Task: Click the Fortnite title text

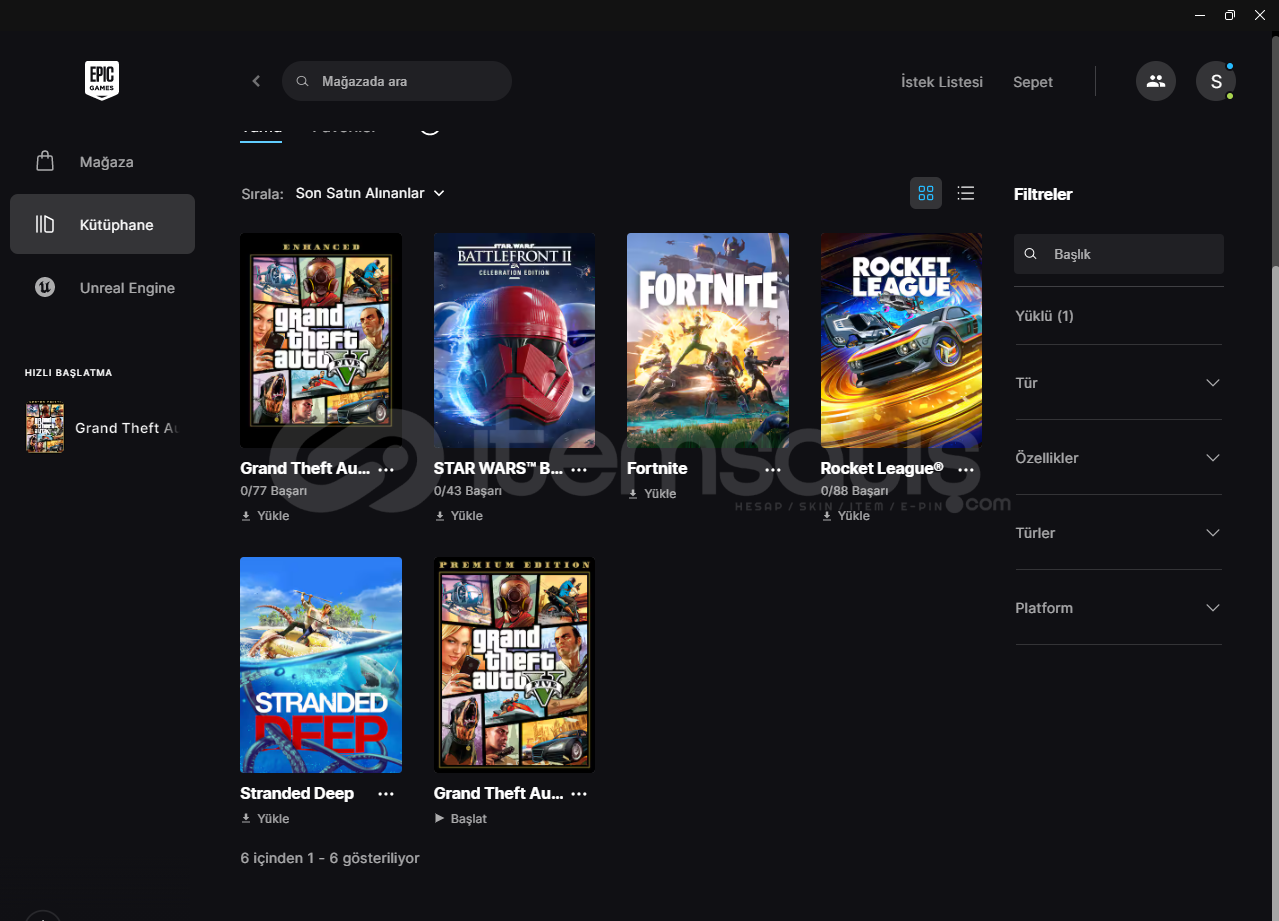Action: click(657, 468)
